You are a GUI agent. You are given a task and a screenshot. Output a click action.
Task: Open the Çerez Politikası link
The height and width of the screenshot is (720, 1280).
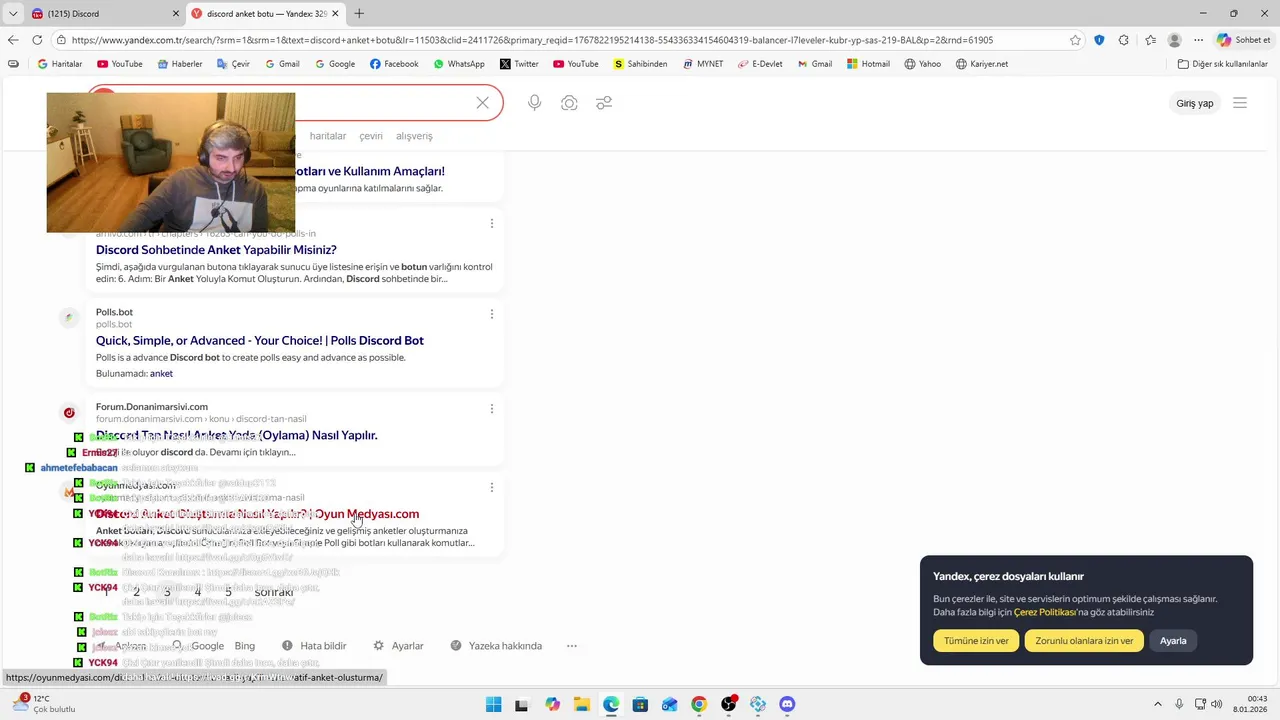tap(1045, 612)
